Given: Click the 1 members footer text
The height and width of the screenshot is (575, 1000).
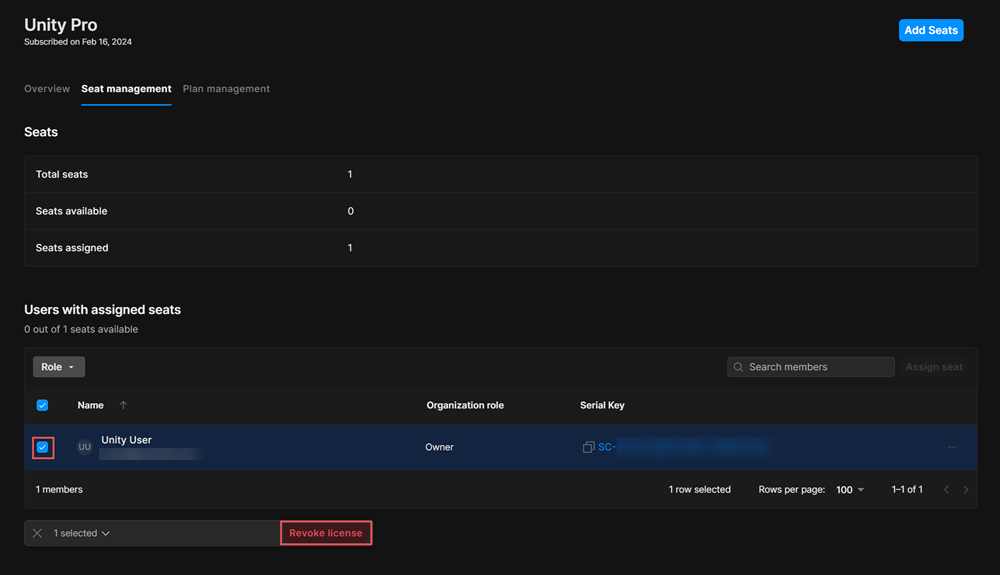Looking at the screenshot, I should coord(59,490).
